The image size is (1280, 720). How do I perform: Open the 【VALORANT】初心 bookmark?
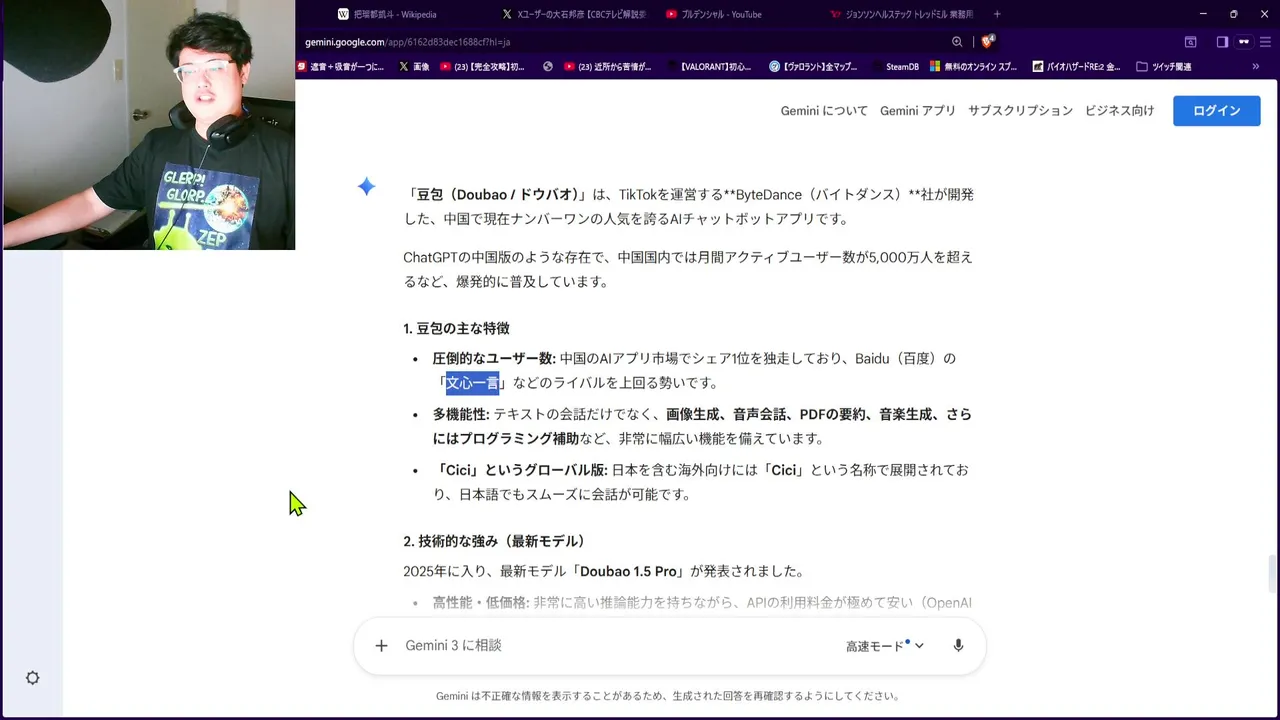click(708, 67)
